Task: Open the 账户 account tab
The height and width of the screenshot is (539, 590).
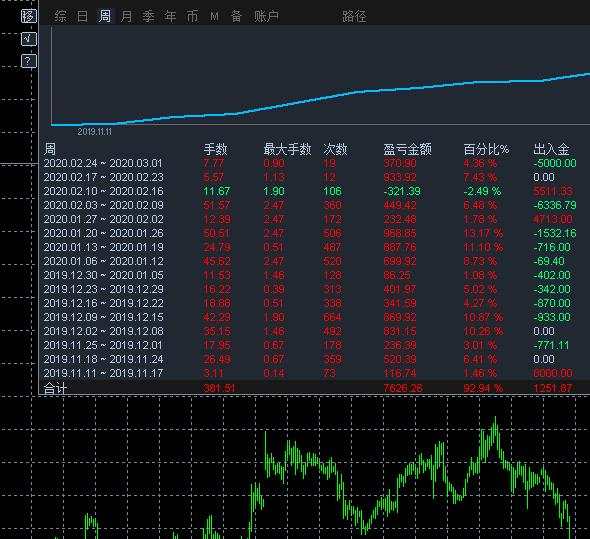Action: (x=266, y=16)
